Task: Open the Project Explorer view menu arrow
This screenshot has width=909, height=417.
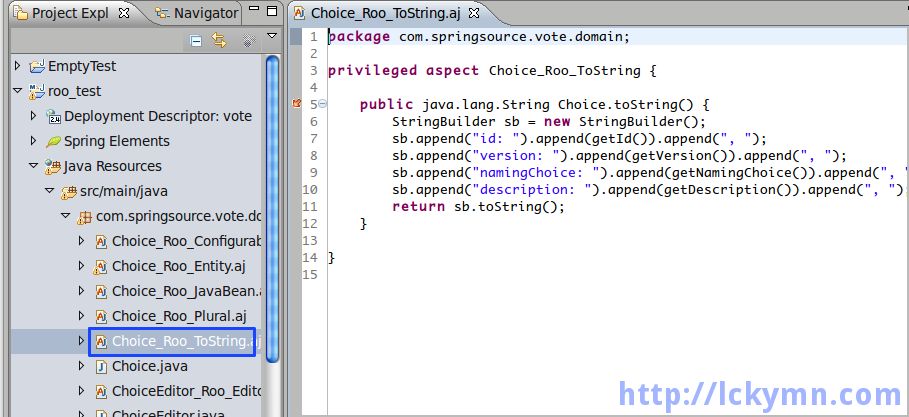Action: (271, 37)
